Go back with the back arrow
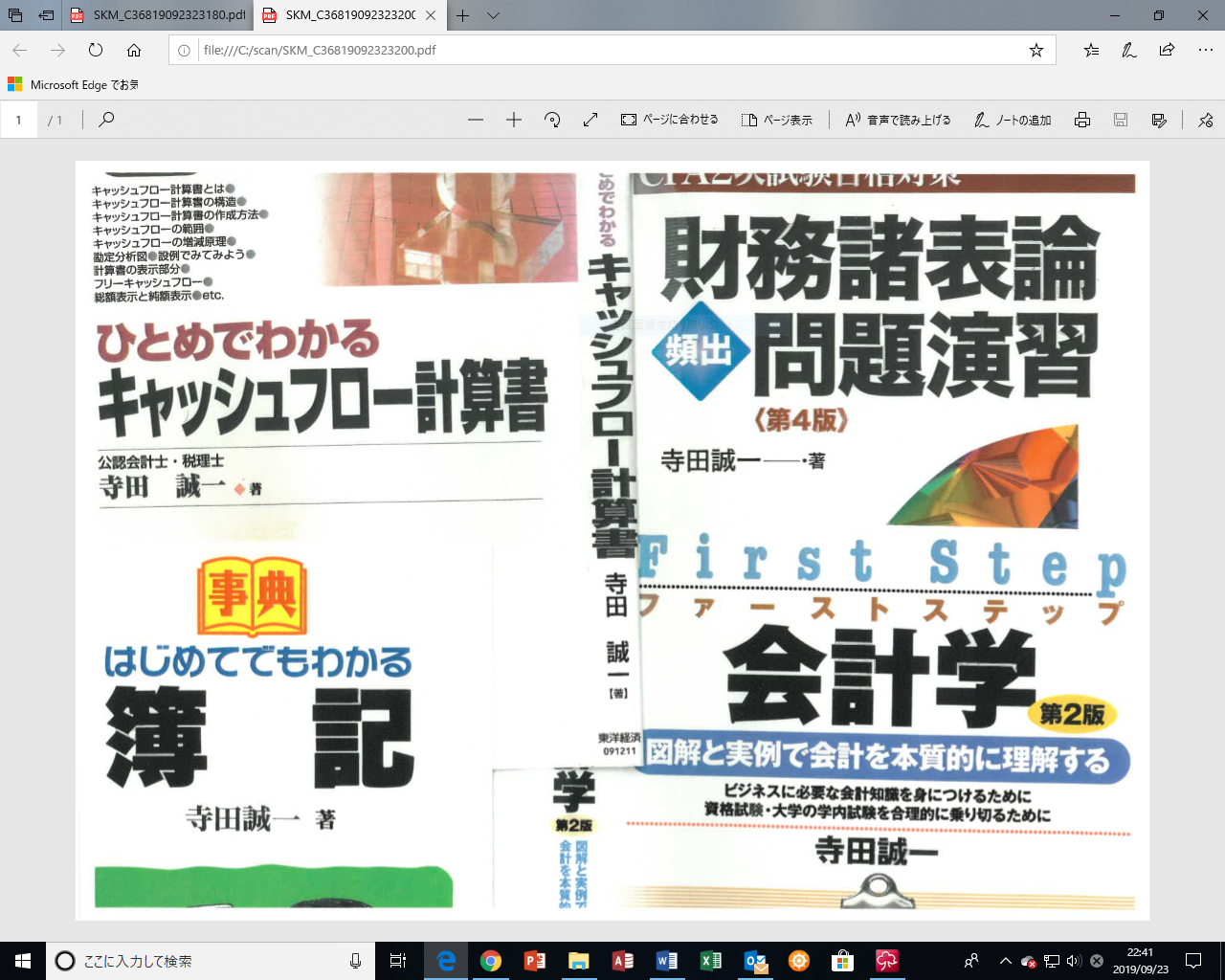Viewport: 1225px width, 980px height. pos(19,50)
